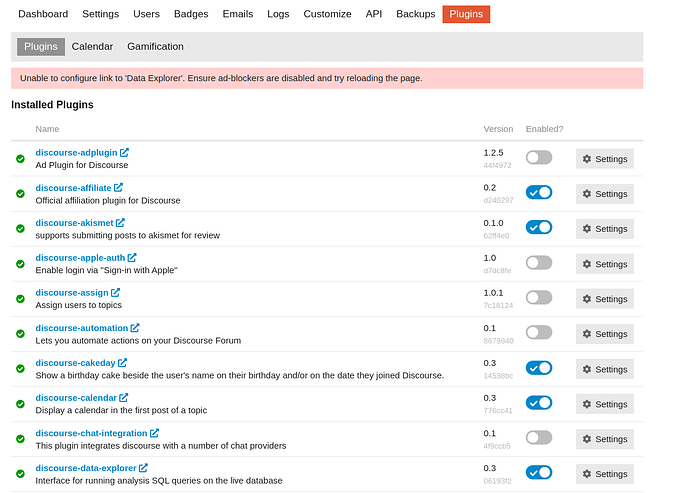Open Settings for discourse-akismet

click(605, 229)
